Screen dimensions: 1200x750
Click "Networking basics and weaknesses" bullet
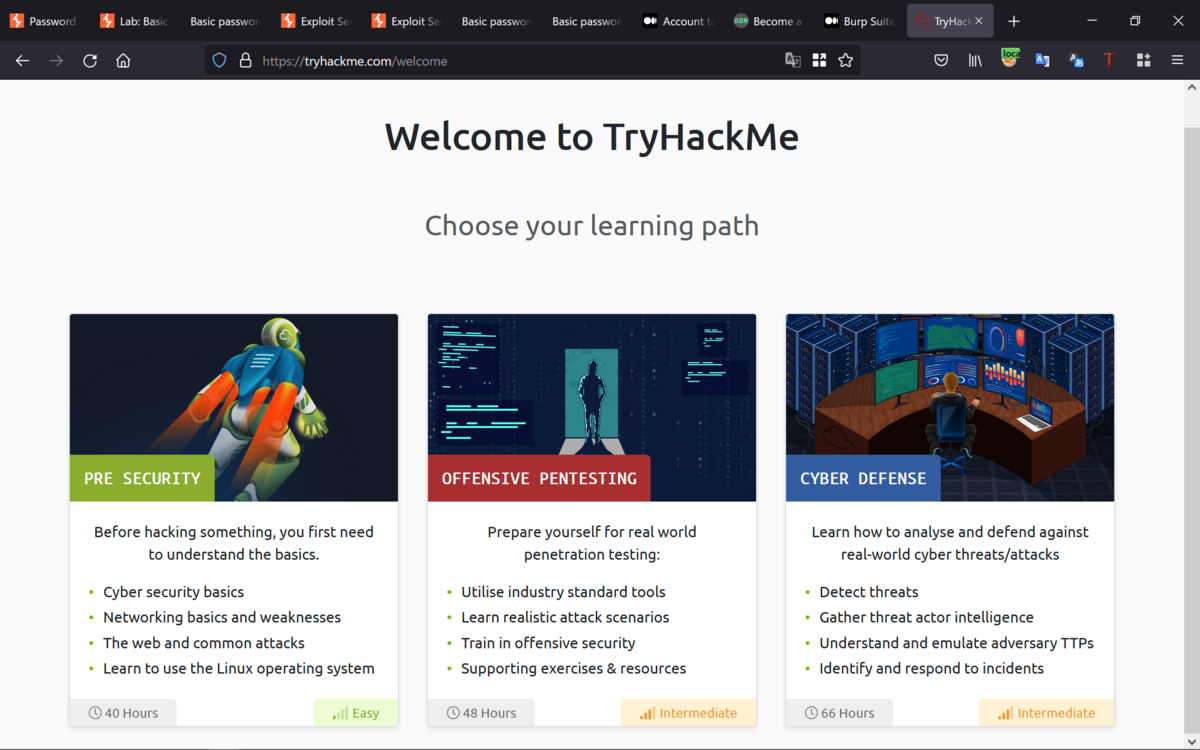[222, 617]
